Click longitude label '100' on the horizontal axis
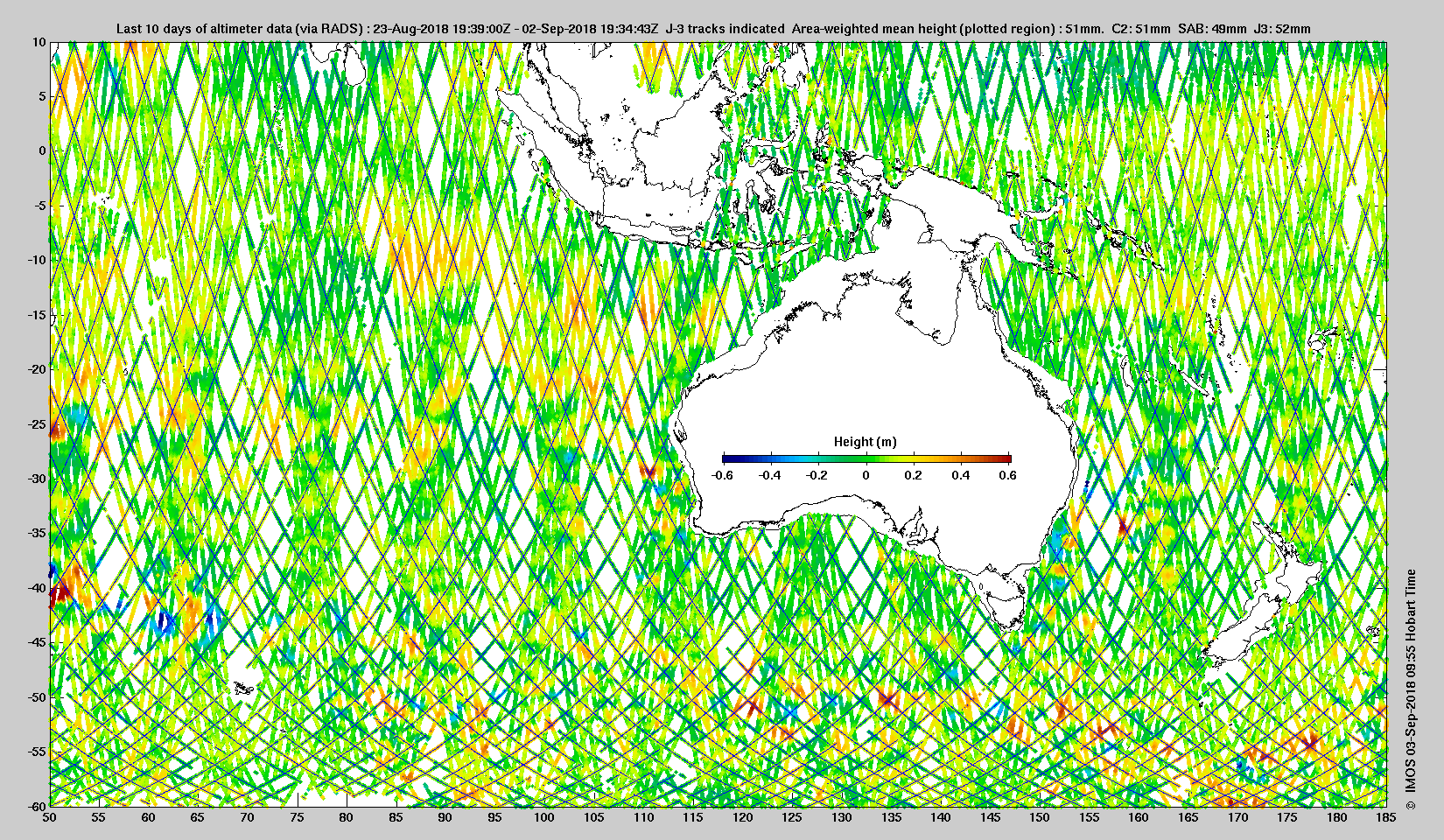 click(544, 817)
